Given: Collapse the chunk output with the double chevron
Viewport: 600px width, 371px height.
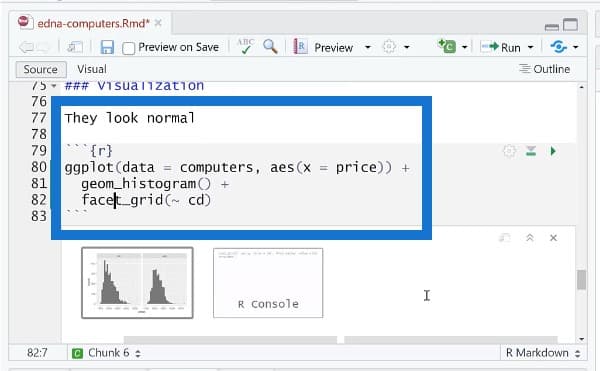Looking at the screenshot, I should (x=530, y=238).
